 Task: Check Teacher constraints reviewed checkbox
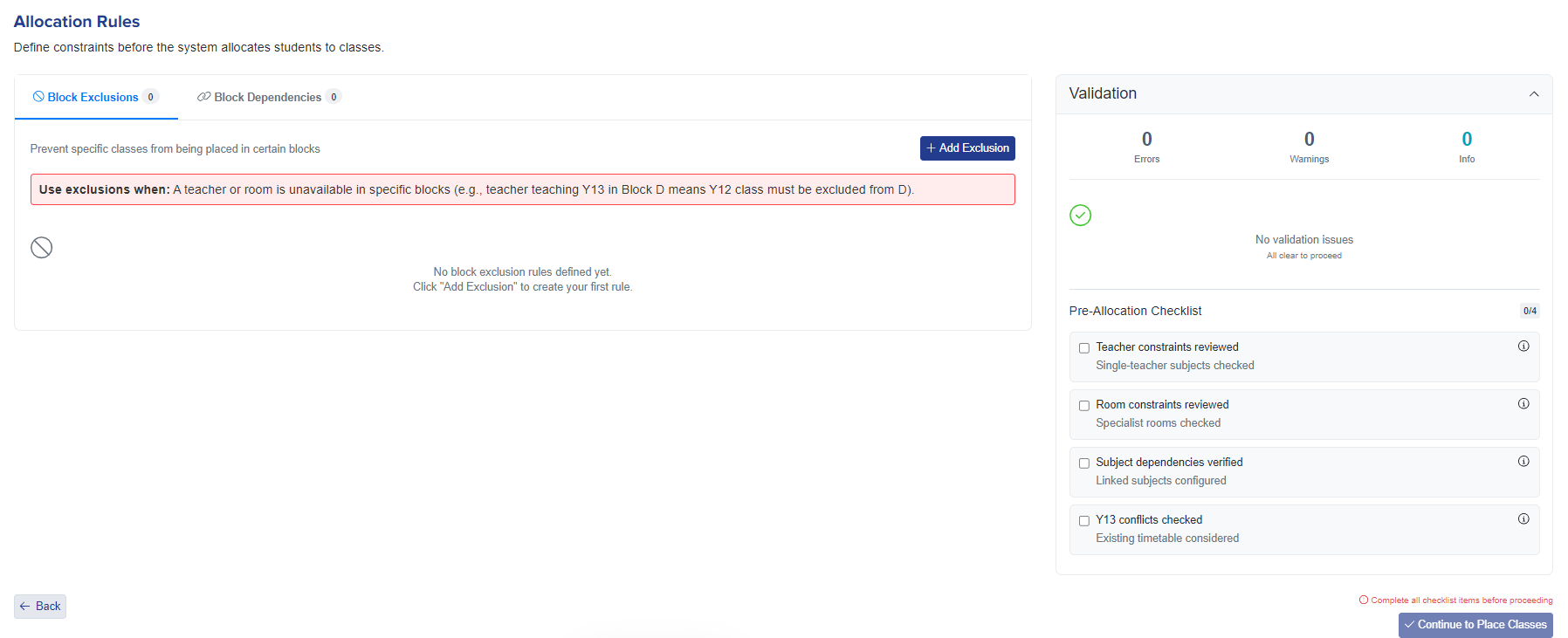1084,348
